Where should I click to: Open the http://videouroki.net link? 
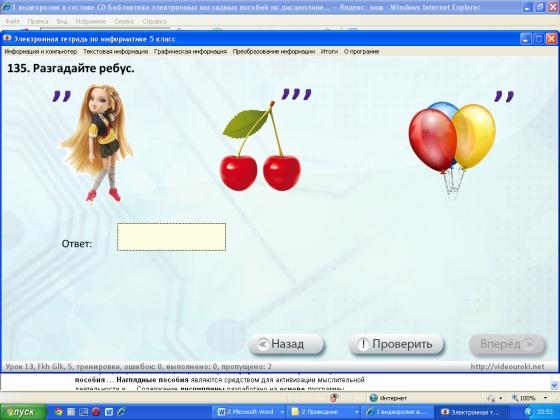click(507, 366)
